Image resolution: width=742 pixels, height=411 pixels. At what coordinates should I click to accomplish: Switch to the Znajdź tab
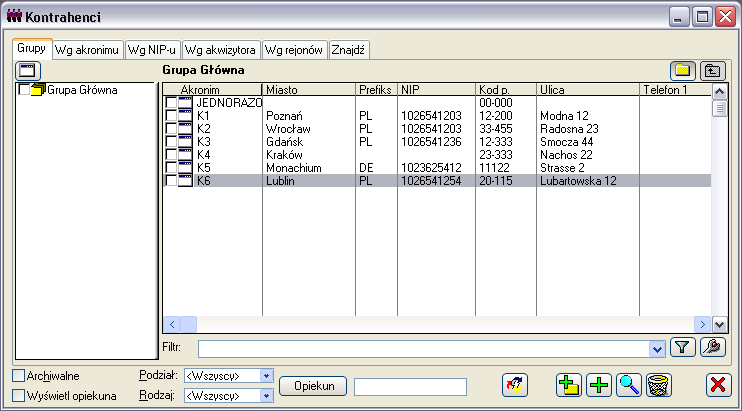348,50
